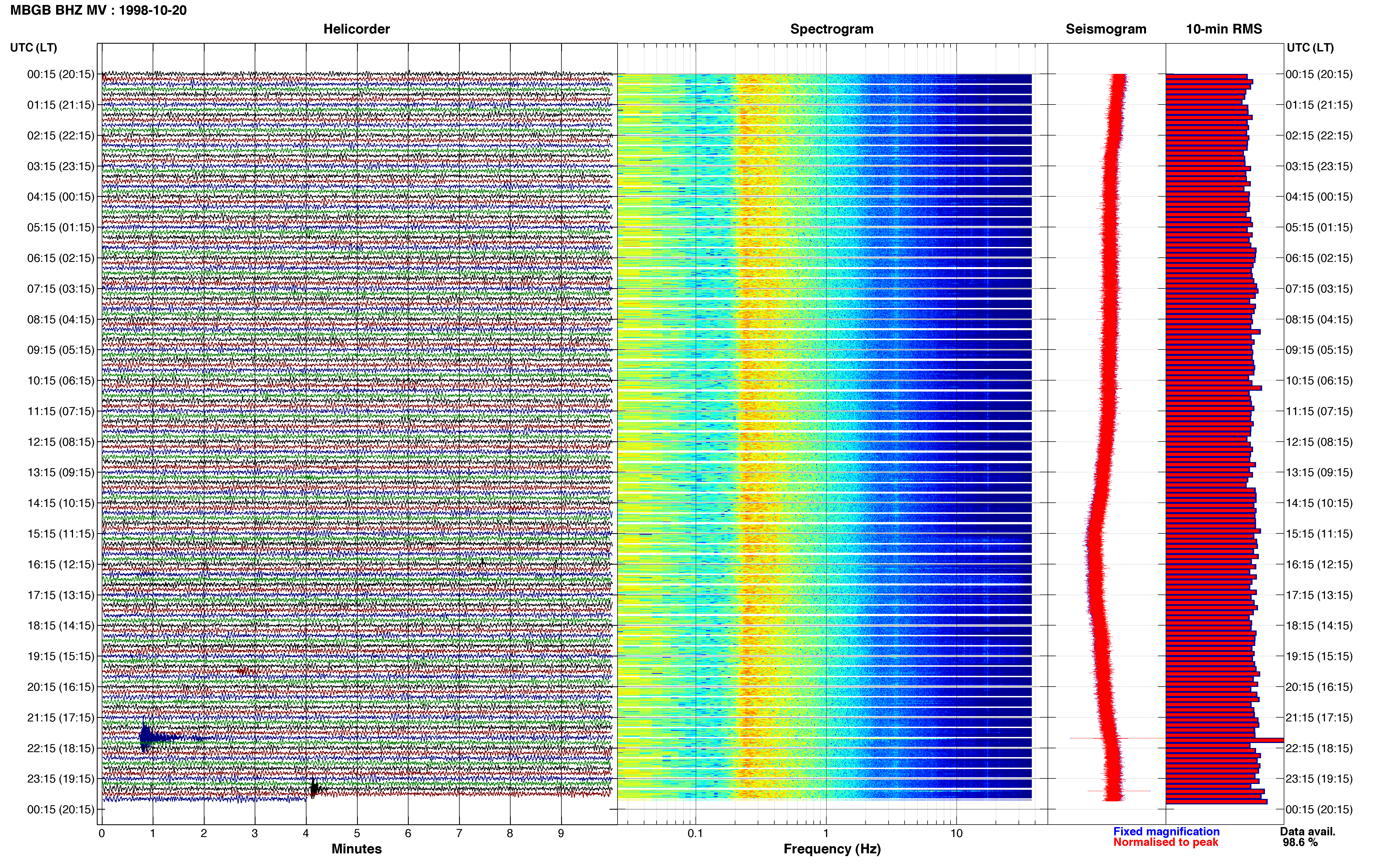Click 20:15 (16:15) label beside the Helicorder
The height and width of the screenshot is (868, 1388).
(x=61, y=687)
